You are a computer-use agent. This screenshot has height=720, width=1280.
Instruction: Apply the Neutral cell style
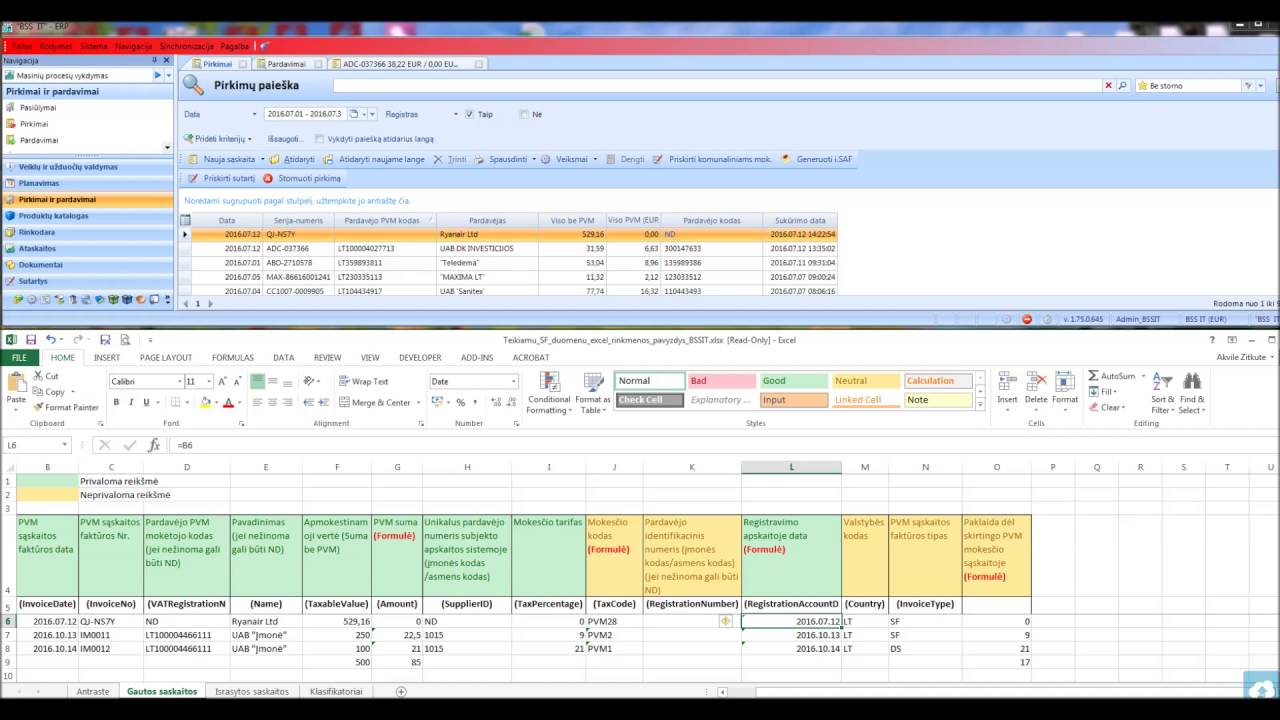[866, 381]
